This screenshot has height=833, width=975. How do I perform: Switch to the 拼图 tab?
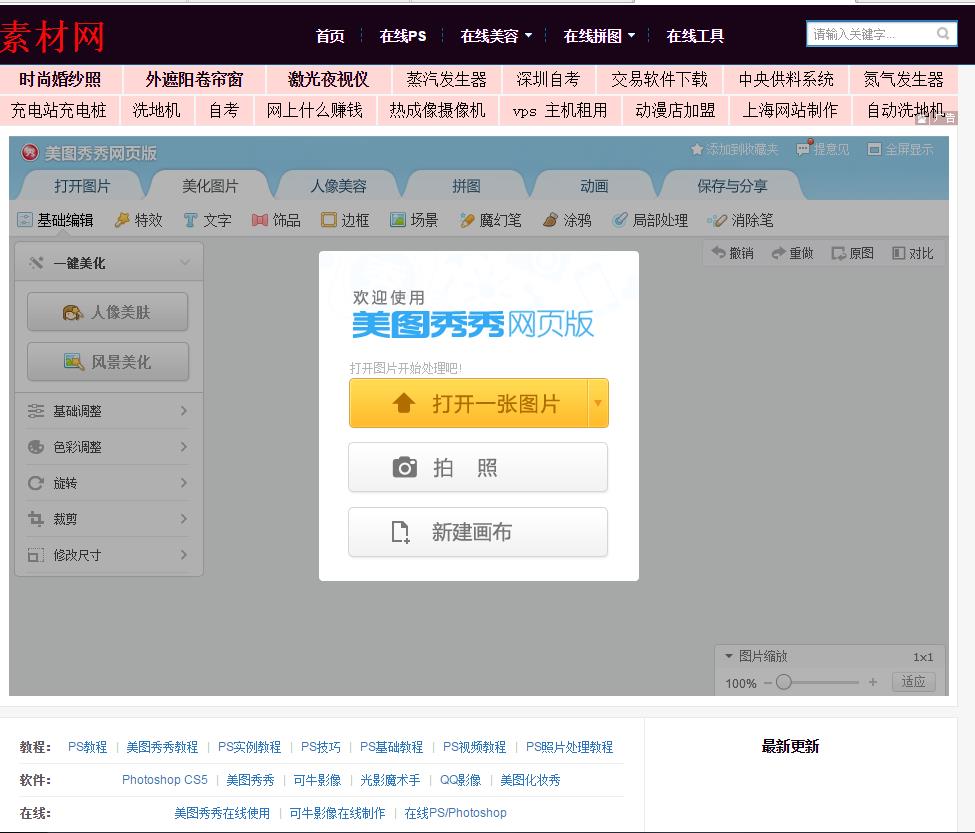466,186
